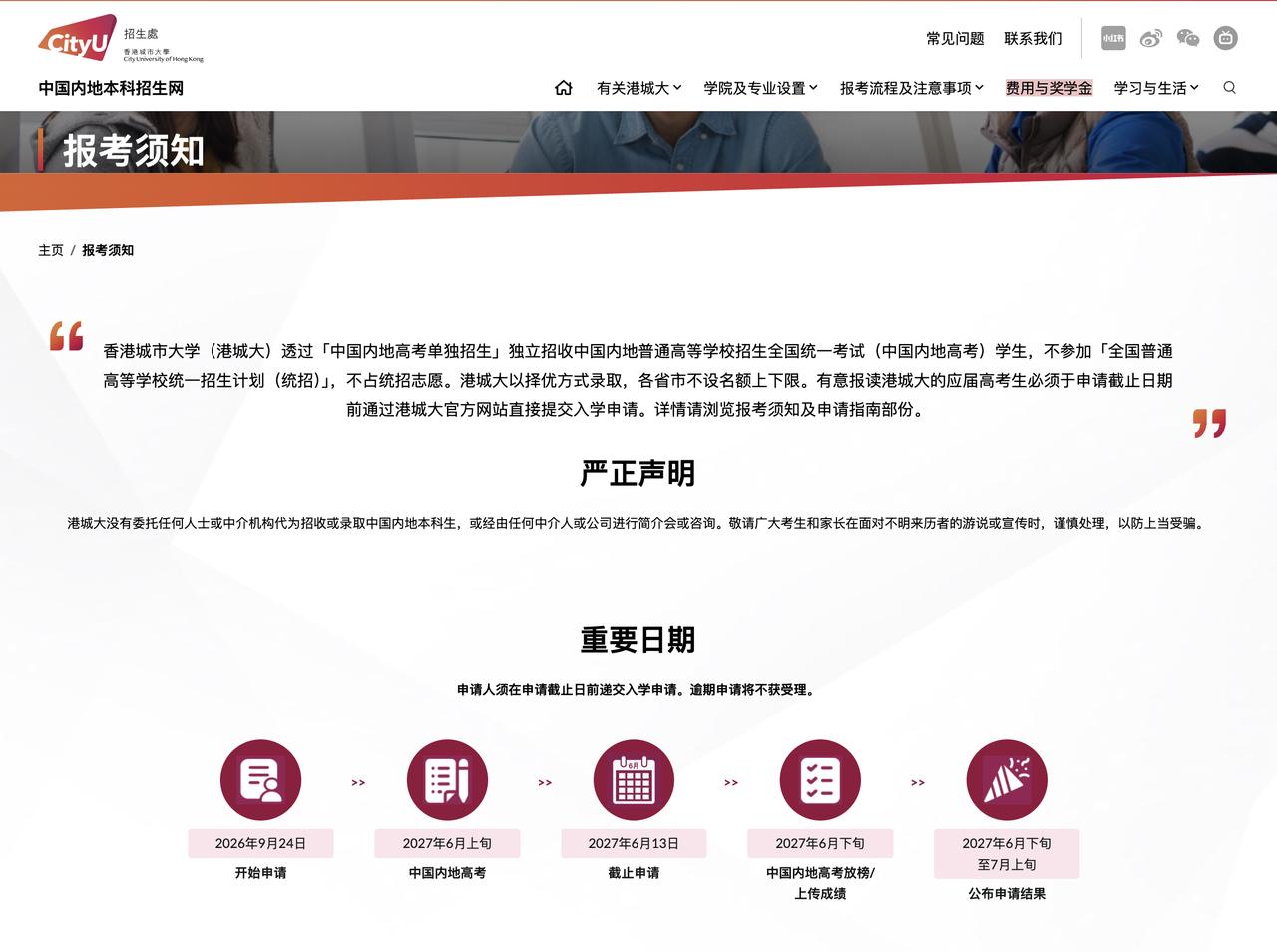1277x952 pixels.
Task: Click the party popper 公布申请结果 icon
Action: coord(1007,780)
